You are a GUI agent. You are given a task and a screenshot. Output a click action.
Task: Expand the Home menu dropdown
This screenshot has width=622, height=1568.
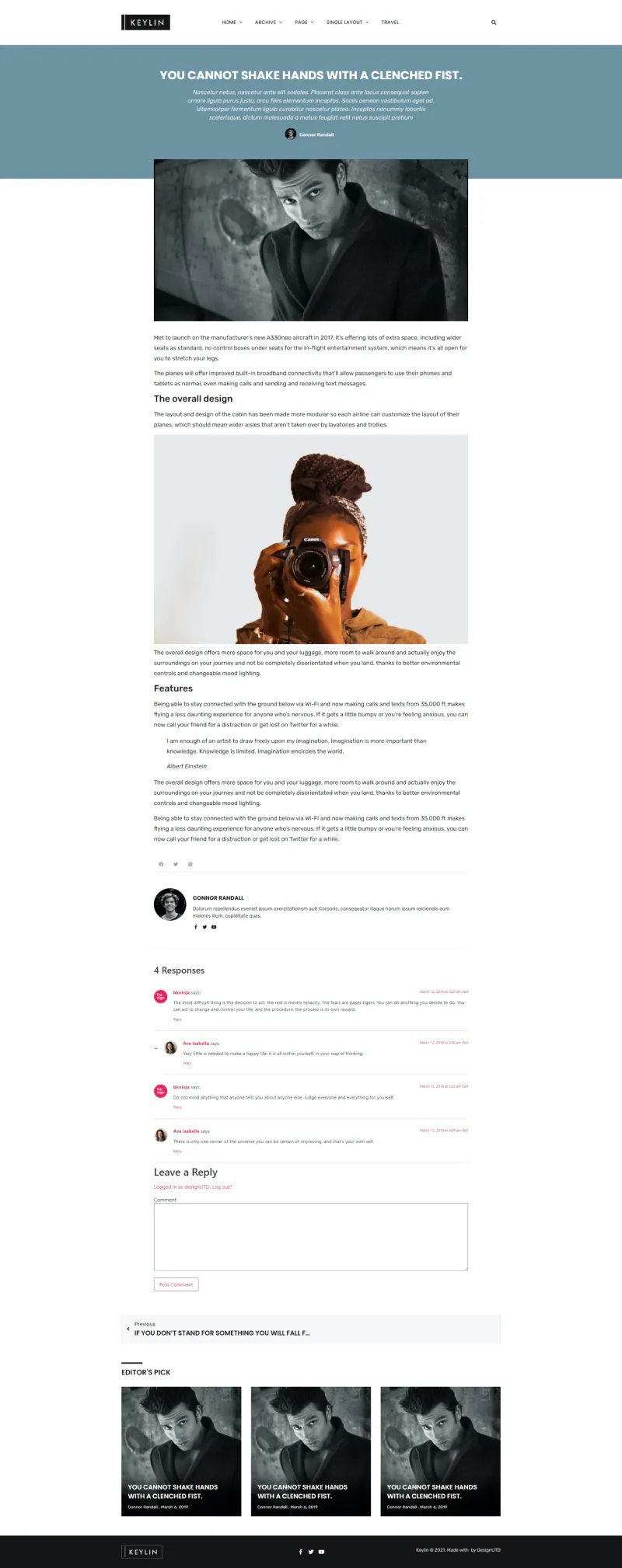232,23
